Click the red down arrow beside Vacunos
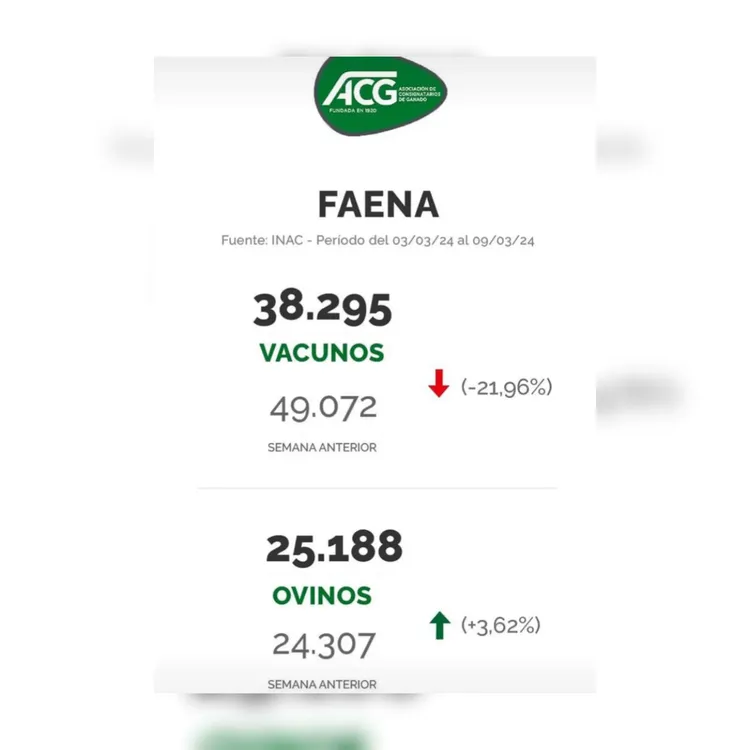The image size is (750, 750). click(438, 385)
